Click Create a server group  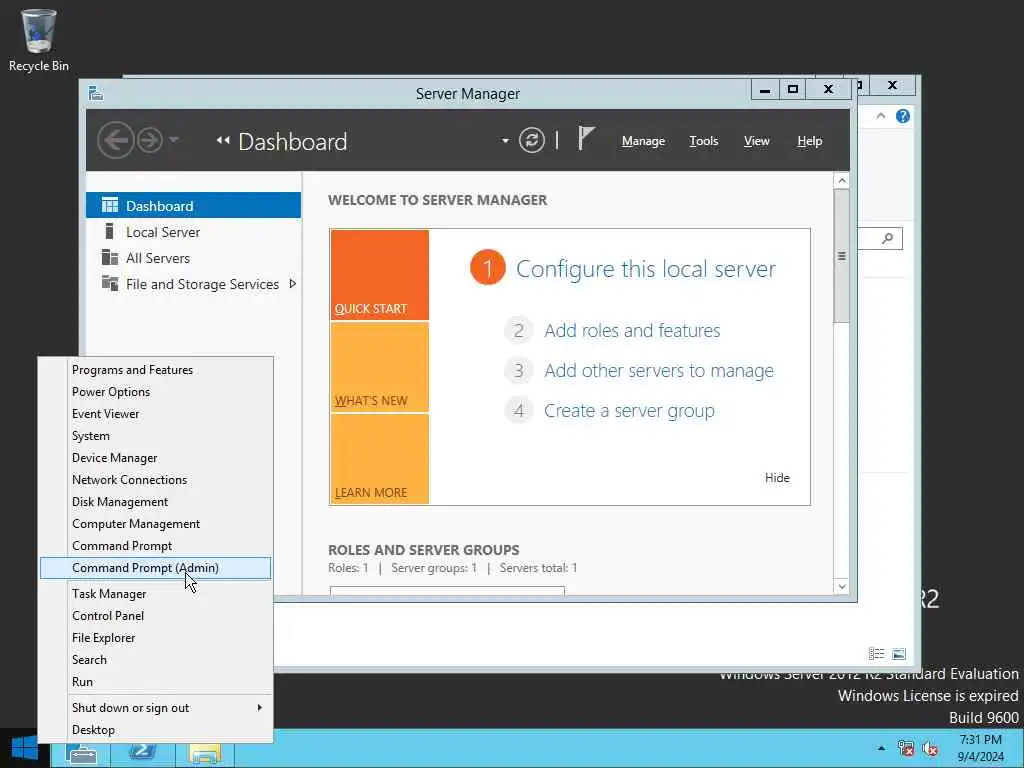(x=629, y=411)
